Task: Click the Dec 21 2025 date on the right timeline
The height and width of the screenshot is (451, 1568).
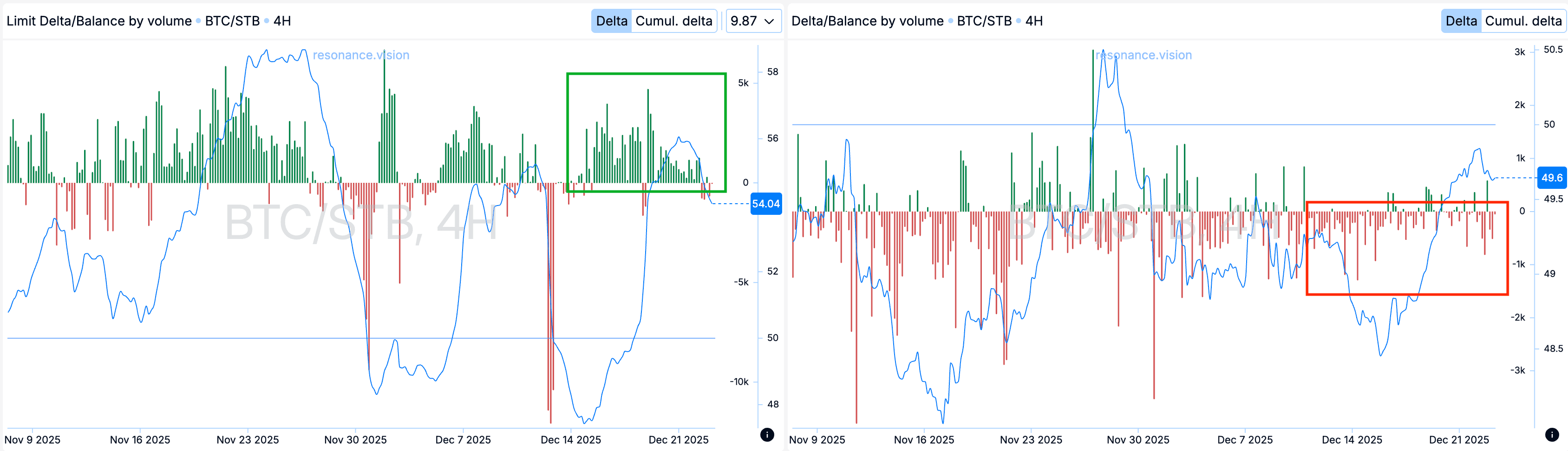Action: click(x=1458, y=439)
